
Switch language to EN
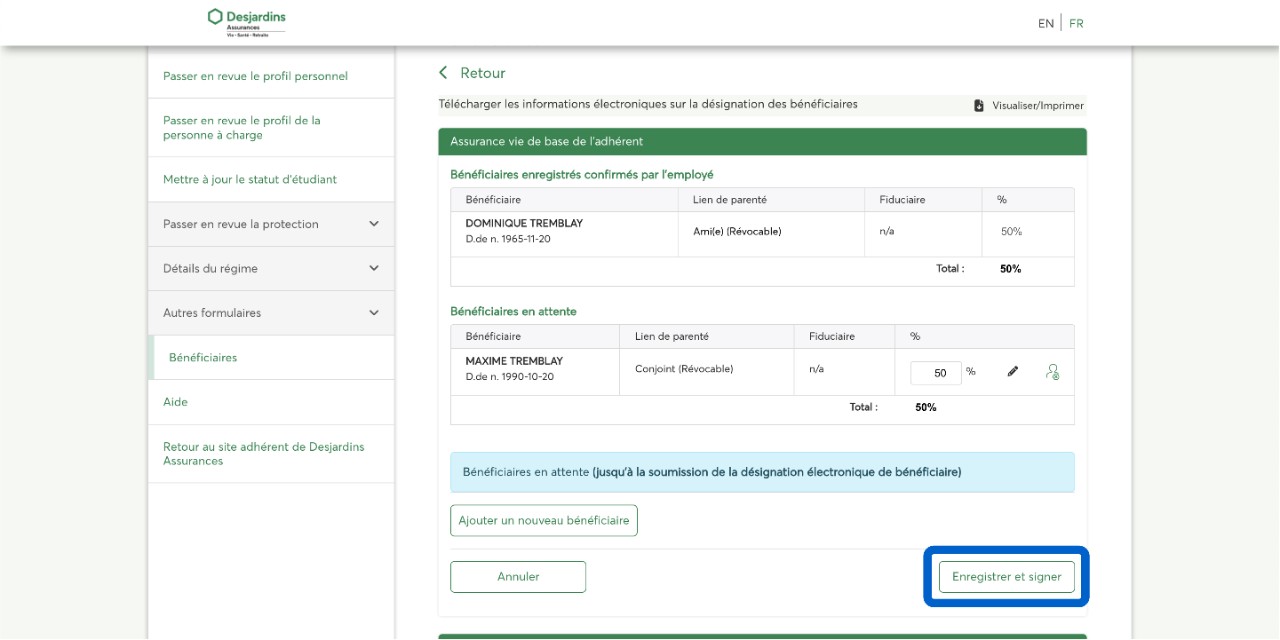click(x=1045, y=23)
